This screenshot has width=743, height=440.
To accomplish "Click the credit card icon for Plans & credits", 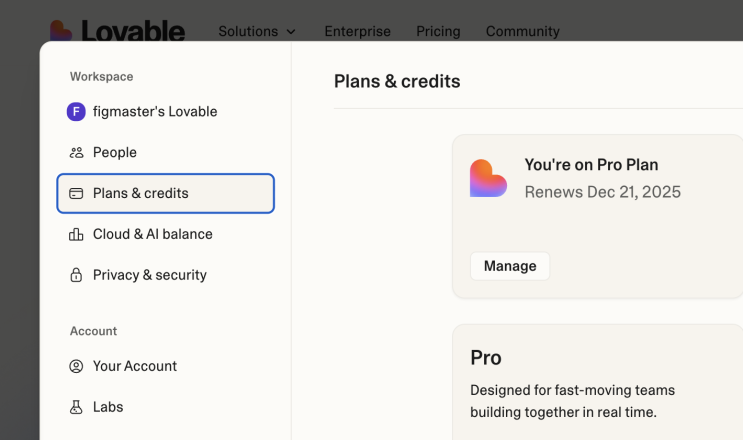I will [76, 193].
